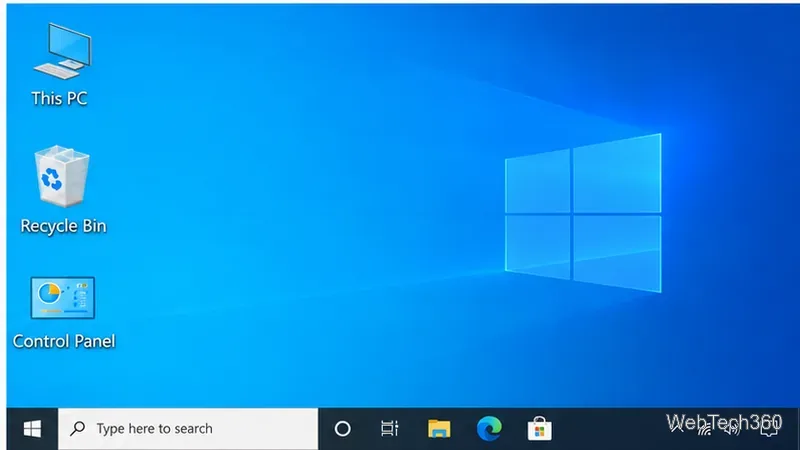Open Cortana from the taskbar circle icon

click(x=342, y=429)
